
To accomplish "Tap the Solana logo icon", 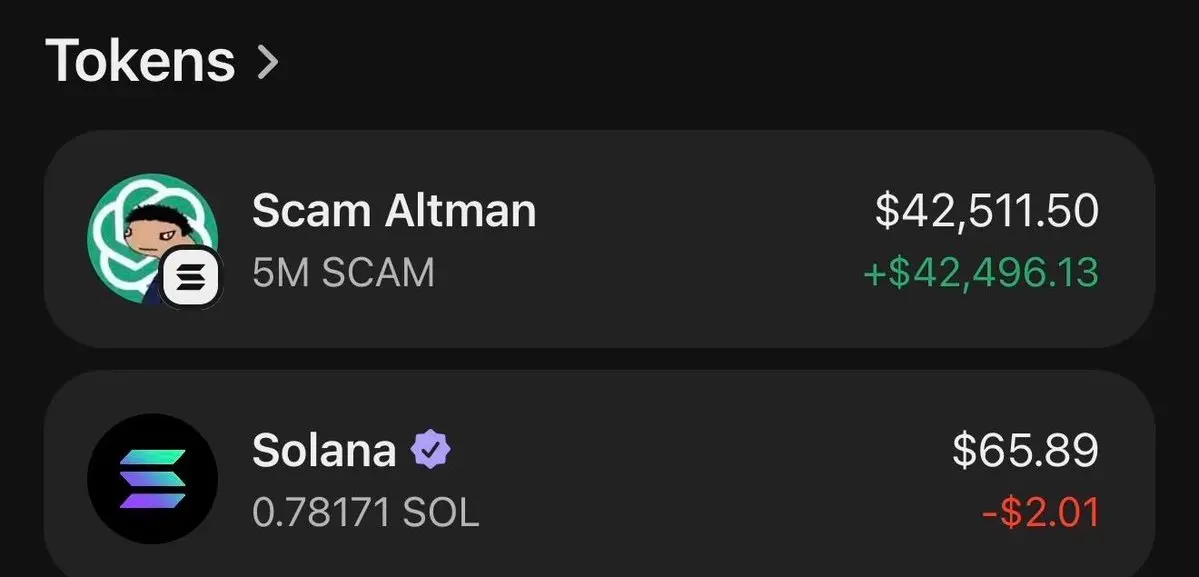I will (152, 478).
